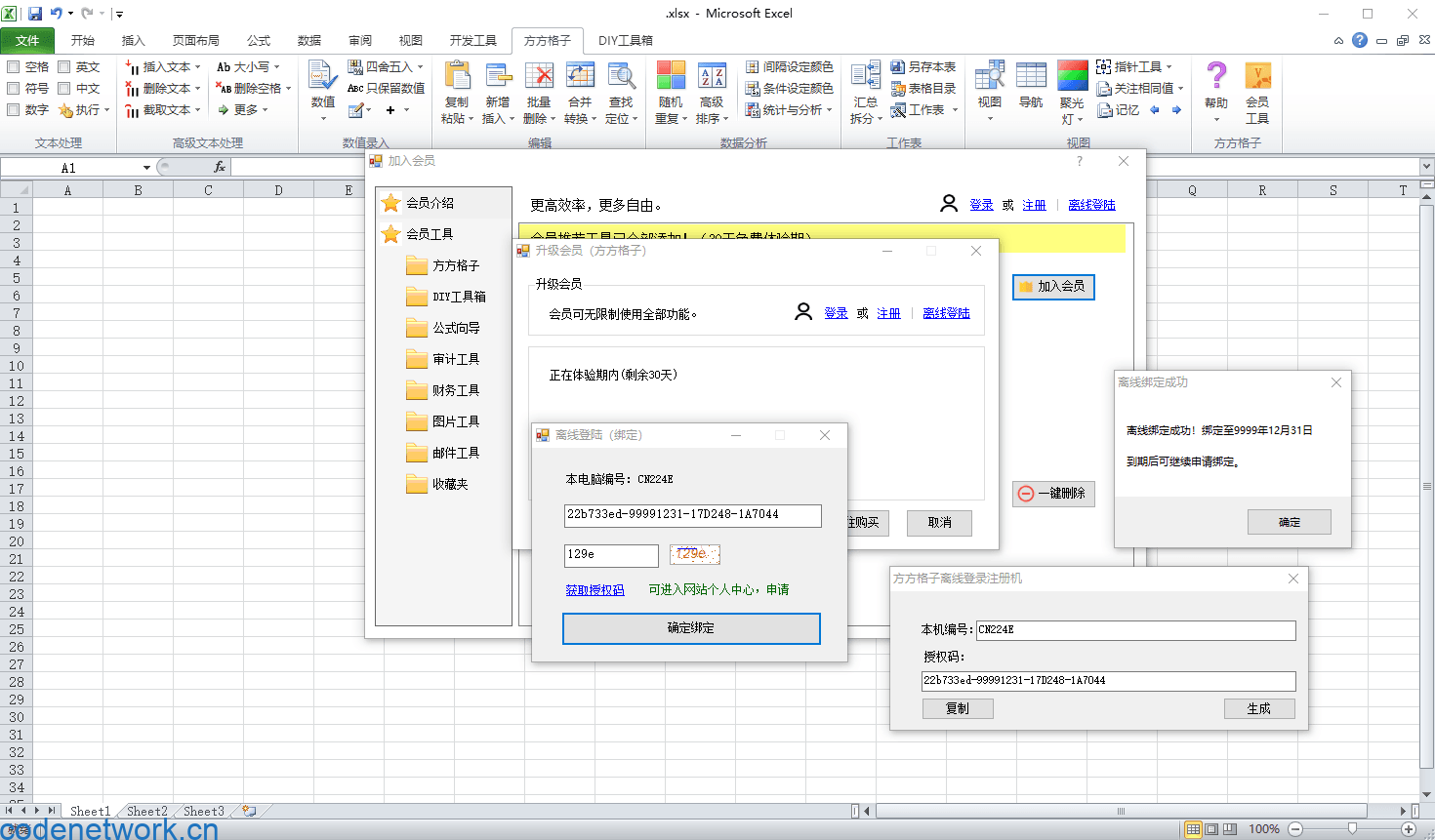
Task: Click the 会员工具 orange icon
Action: 1257,75
